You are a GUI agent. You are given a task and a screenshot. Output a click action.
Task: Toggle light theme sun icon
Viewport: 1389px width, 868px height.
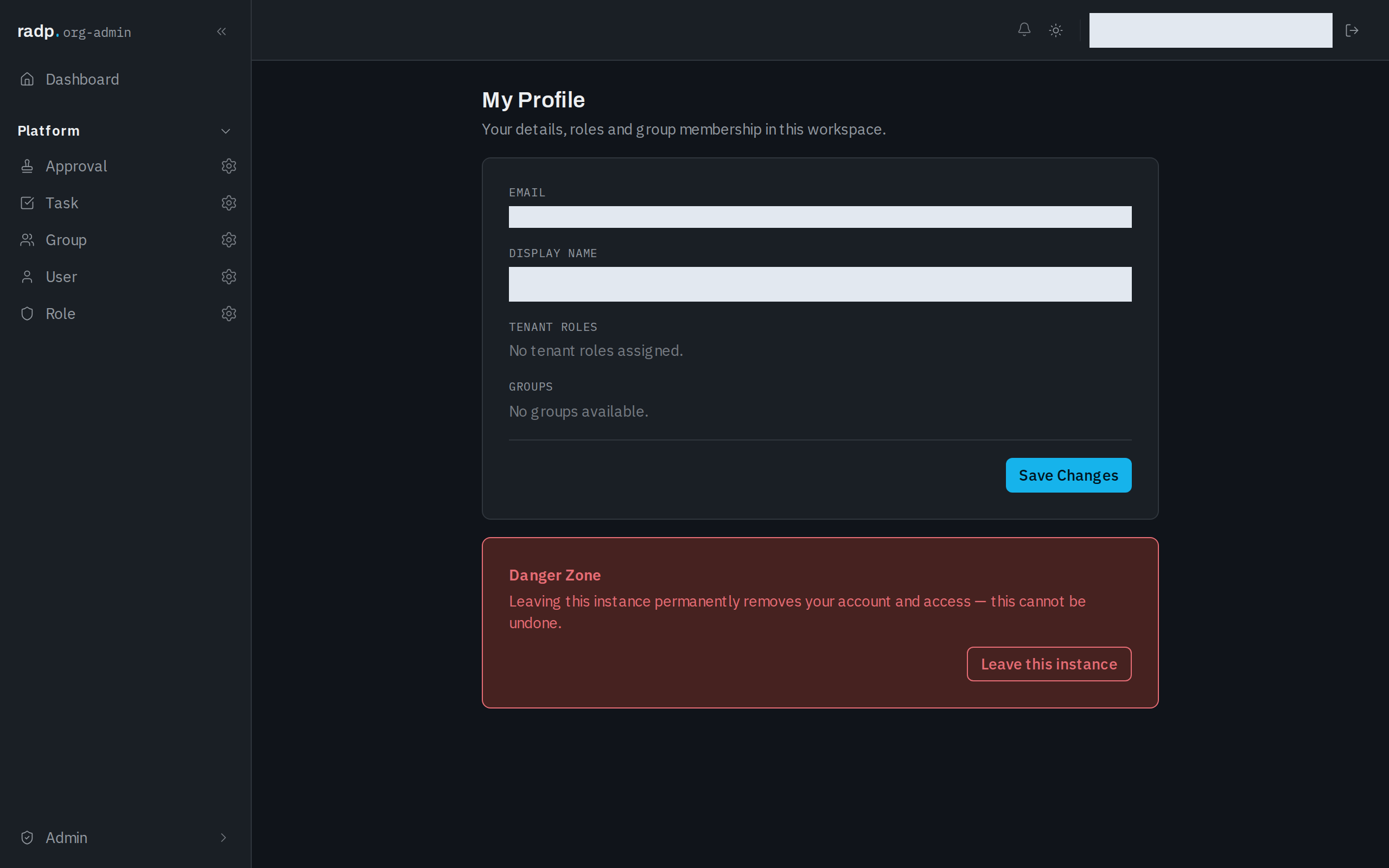(1055, 30)
